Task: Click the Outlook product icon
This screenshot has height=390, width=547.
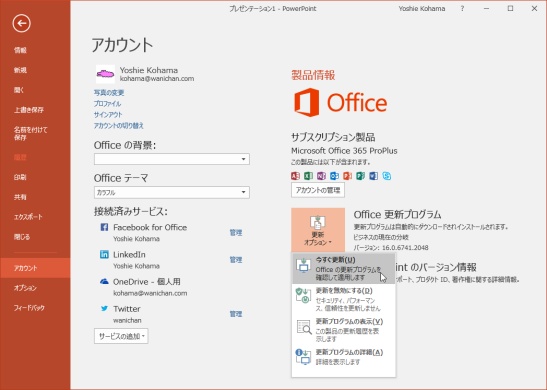Action: click(334, 176)
